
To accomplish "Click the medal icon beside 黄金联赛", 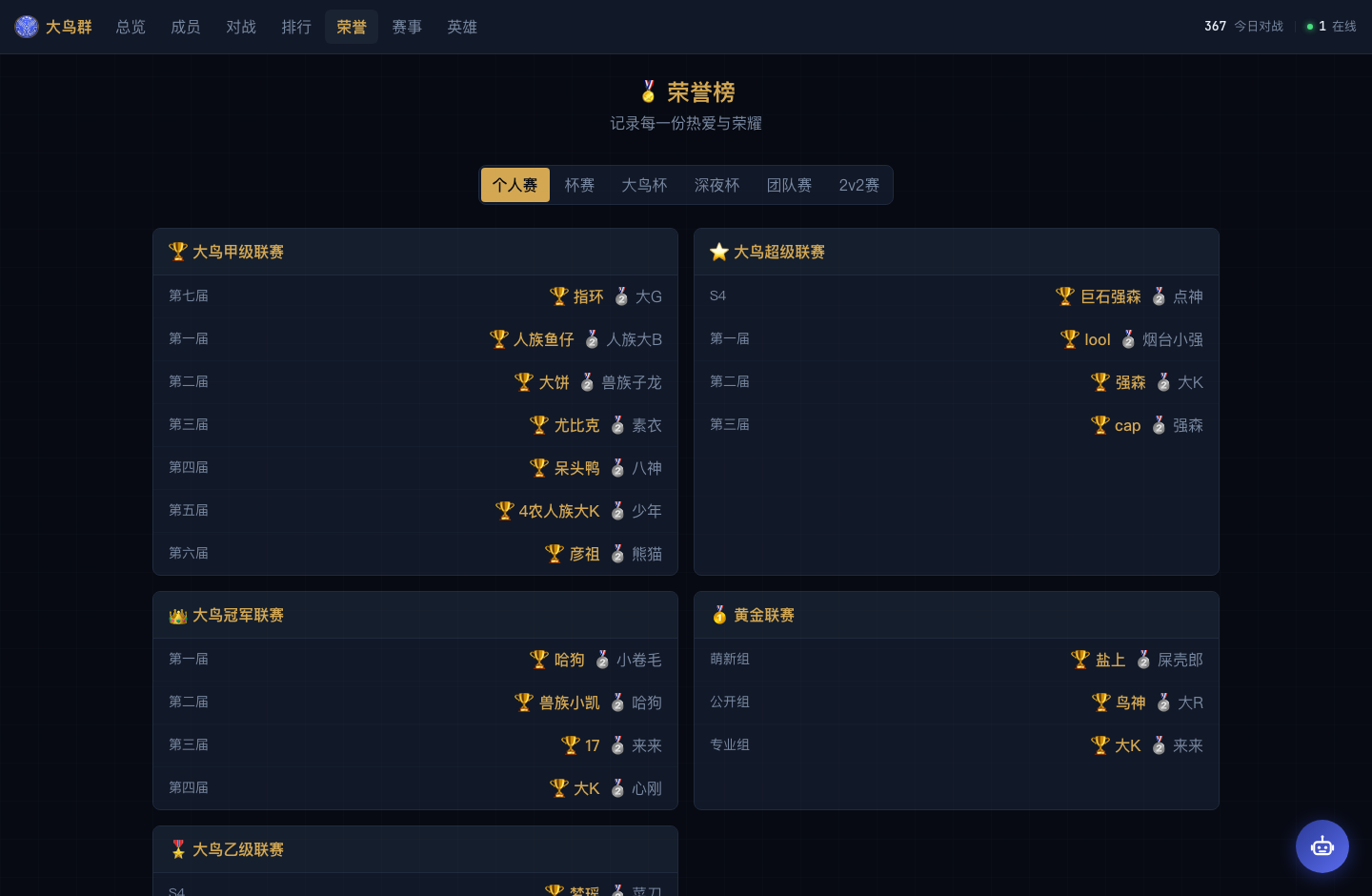I will point(719,616).
